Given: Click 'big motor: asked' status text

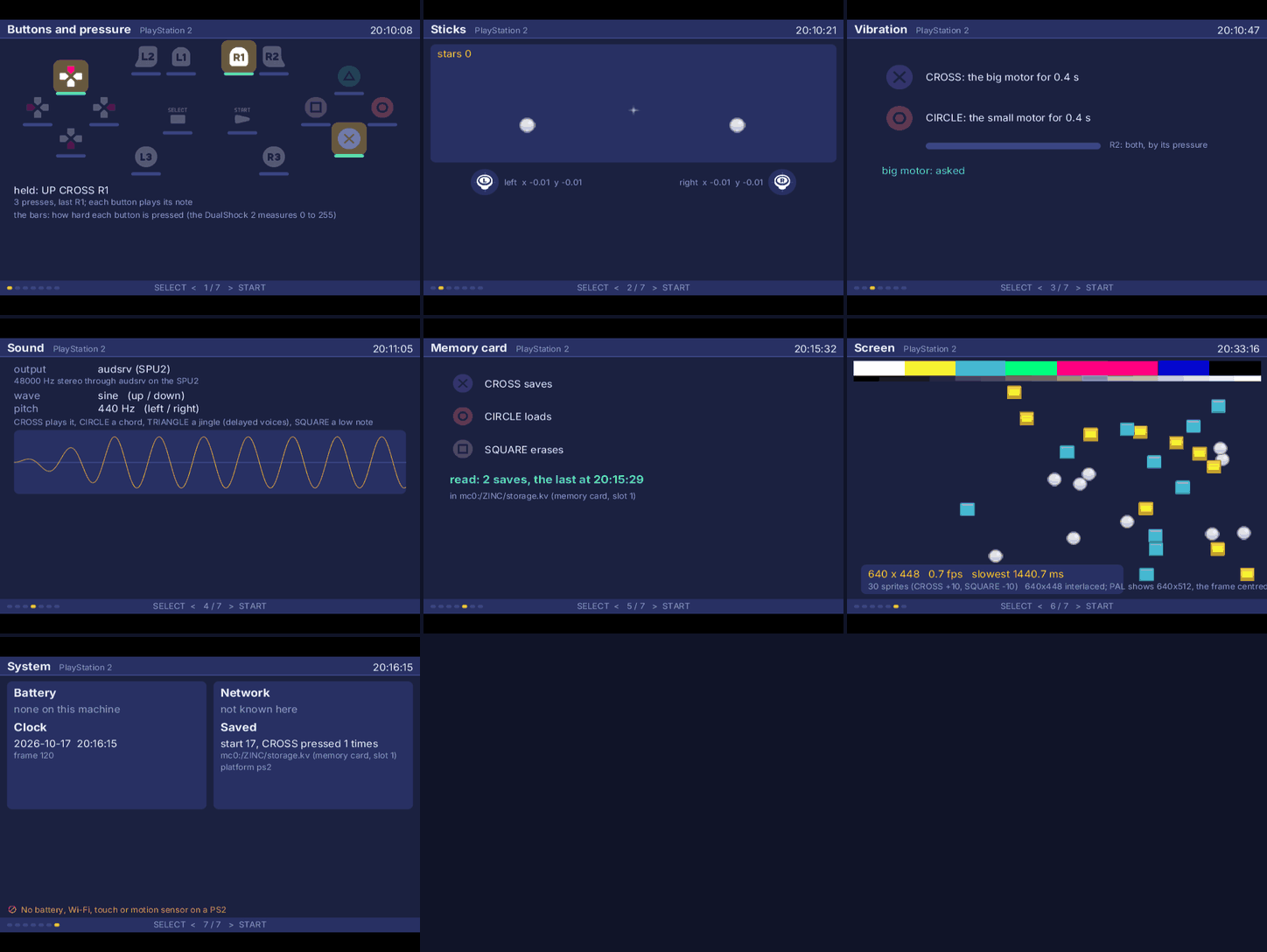Looking at the screenshot, I should click(923, 171).
